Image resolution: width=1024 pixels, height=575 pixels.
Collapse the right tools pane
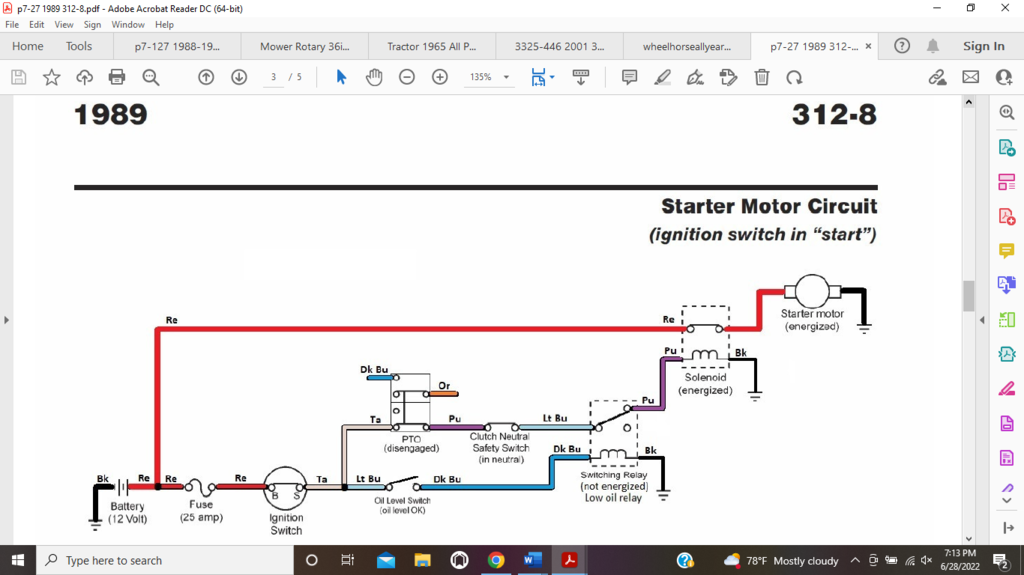tap(982, 320)
